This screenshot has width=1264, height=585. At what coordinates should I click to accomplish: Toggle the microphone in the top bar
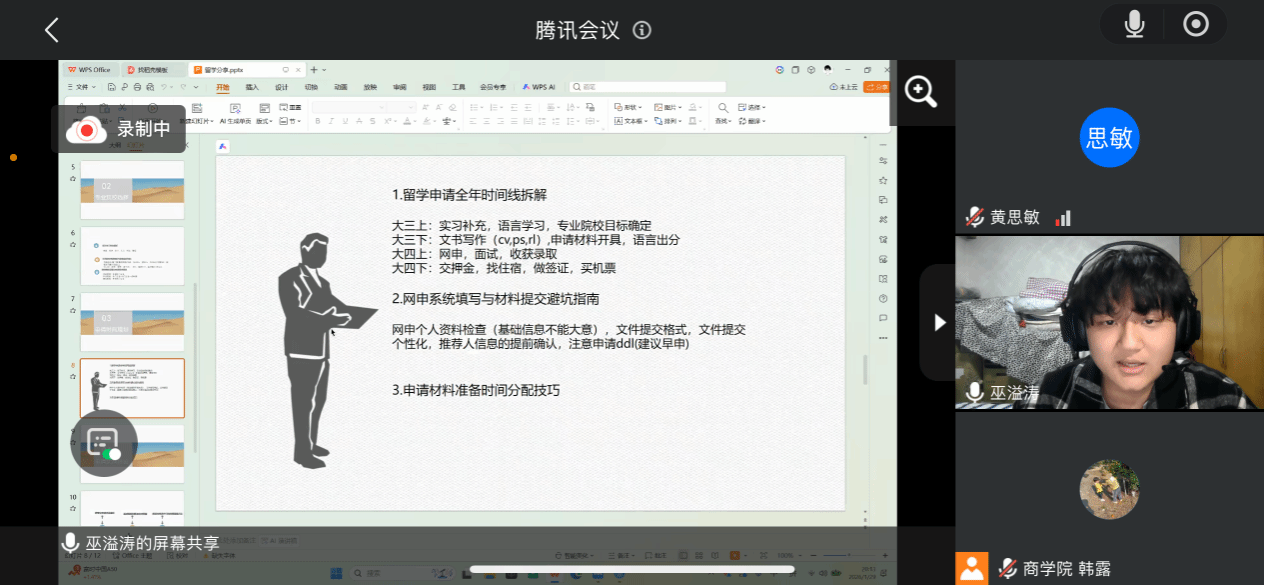click(x=1134, y=25)
